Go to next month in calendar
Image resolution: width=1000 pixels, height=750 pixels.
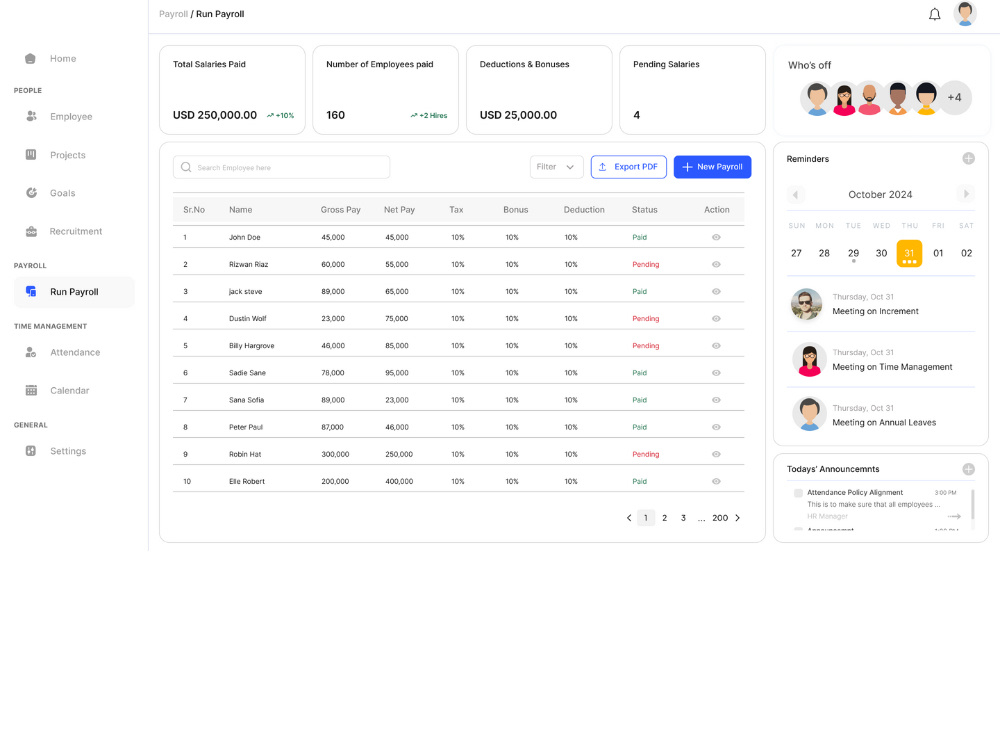pos(966,194)
